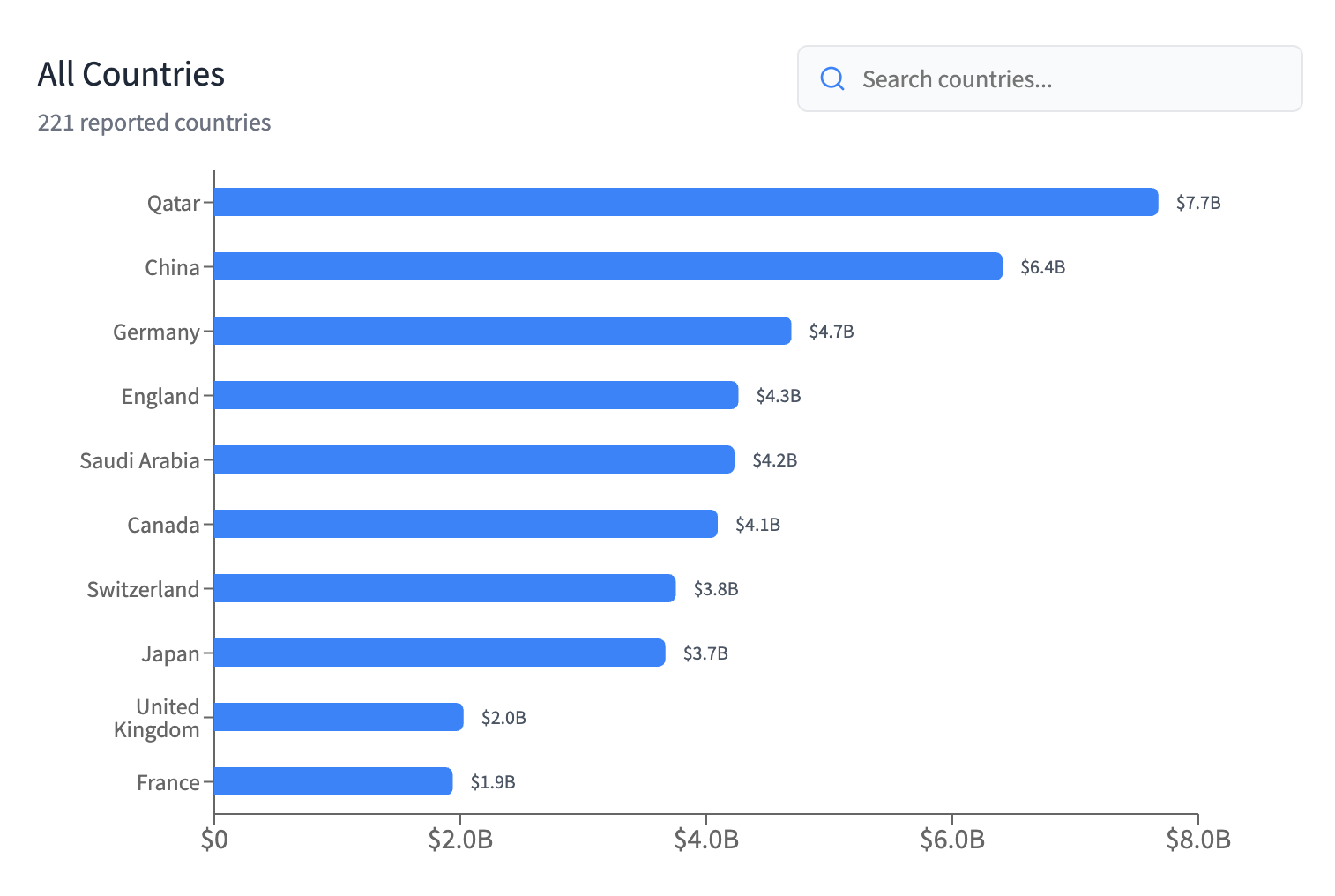
Task: Select the Qatar bar in chart
Action: coord(686,202)
